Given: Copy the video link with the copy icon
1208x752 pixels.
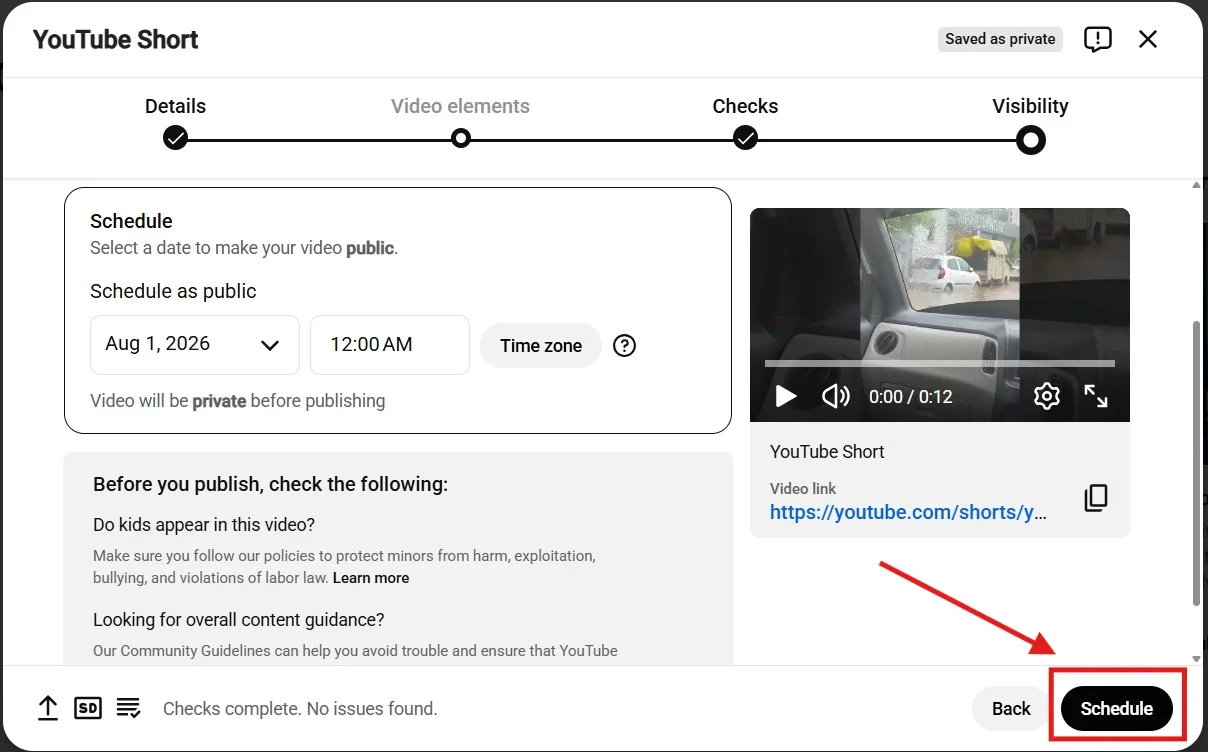Looking at the screenshot, I should point(1096,498).
